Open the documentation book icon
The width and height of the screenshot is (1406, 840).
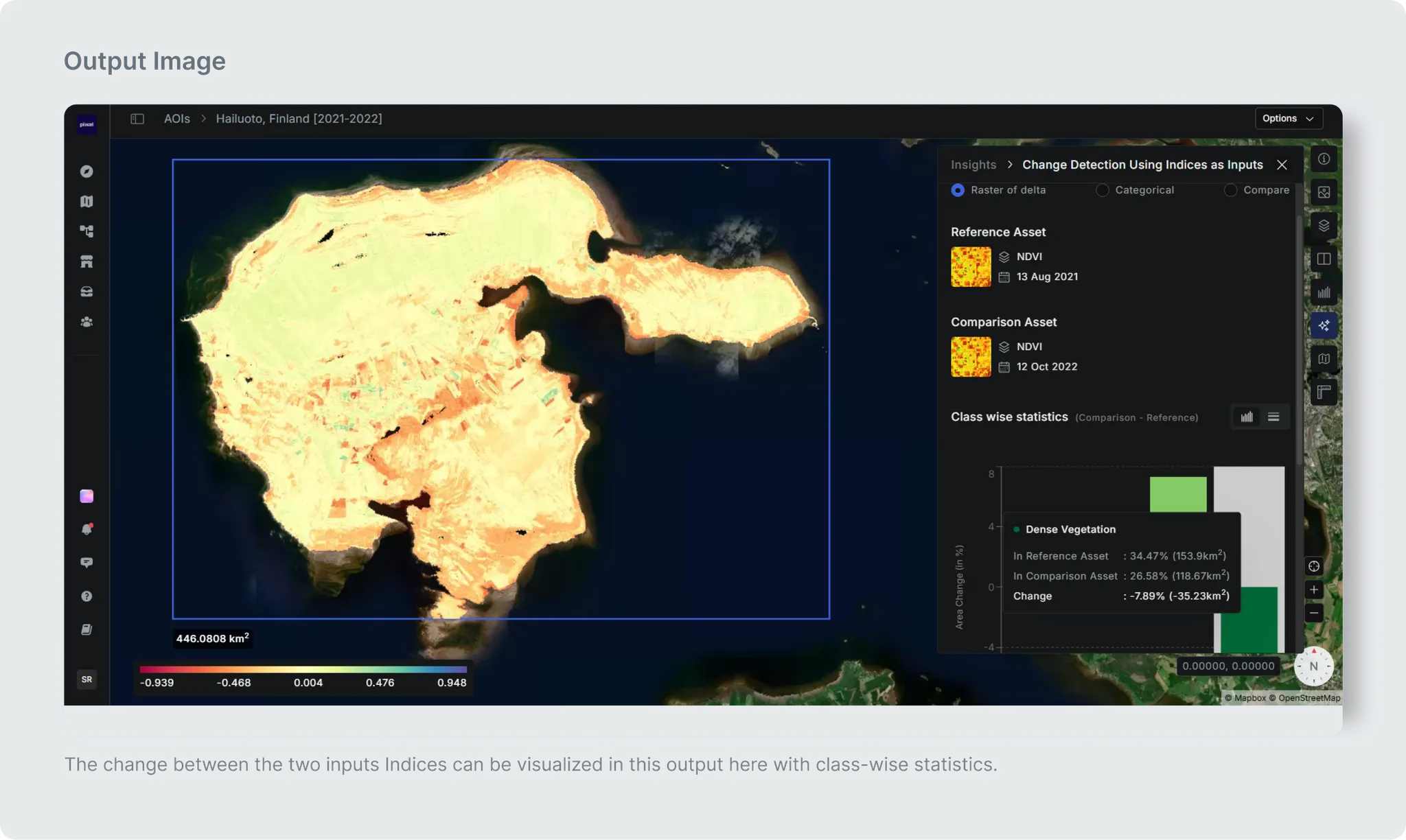pos(87,629)
